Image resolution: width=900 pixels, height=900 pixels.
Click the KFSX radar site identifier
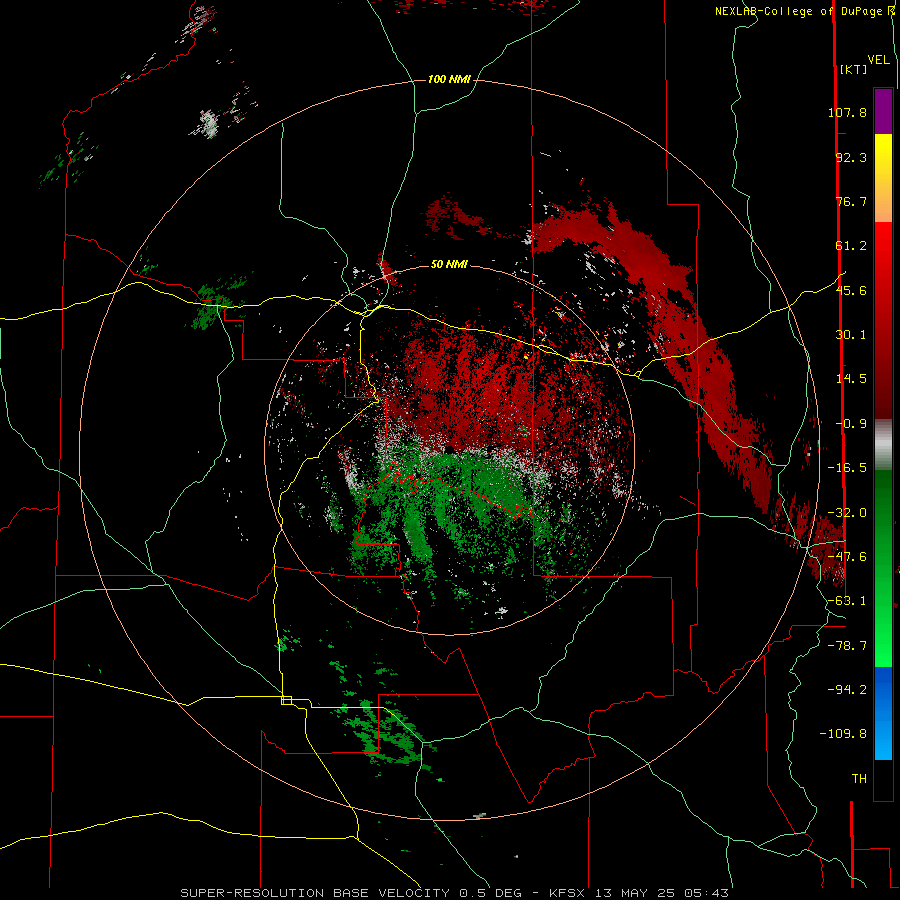(x=568, y=893)
